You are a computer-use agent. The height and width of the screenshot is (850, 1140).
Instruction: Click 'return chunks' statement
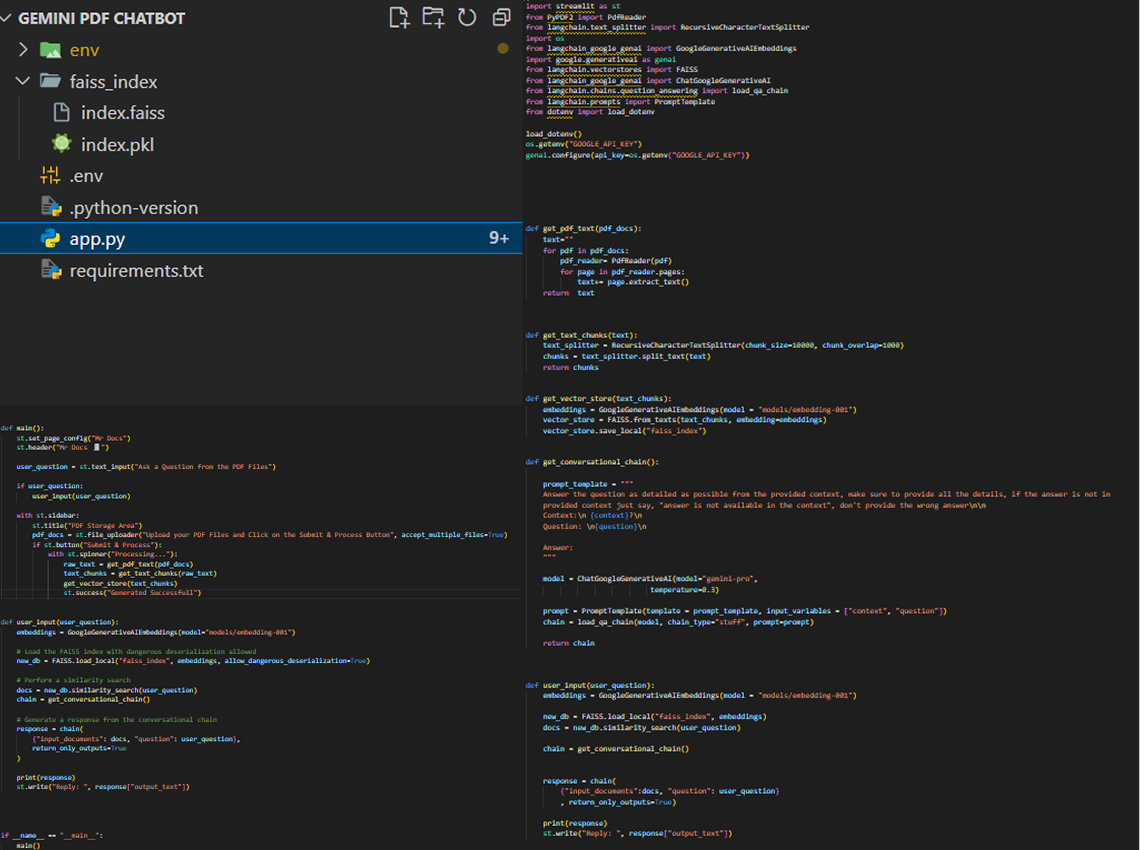click(x=571, y=367)
